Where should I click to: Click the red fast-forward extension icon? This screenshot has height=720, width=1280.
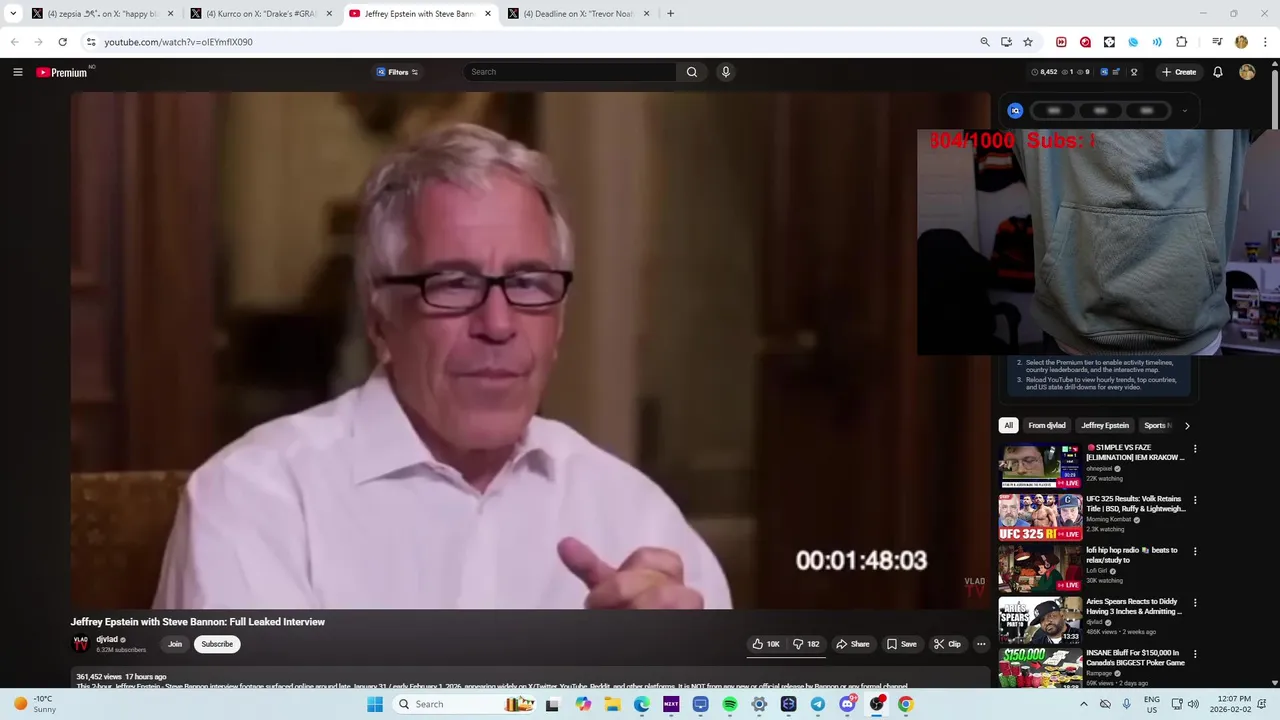point(1061,42)
